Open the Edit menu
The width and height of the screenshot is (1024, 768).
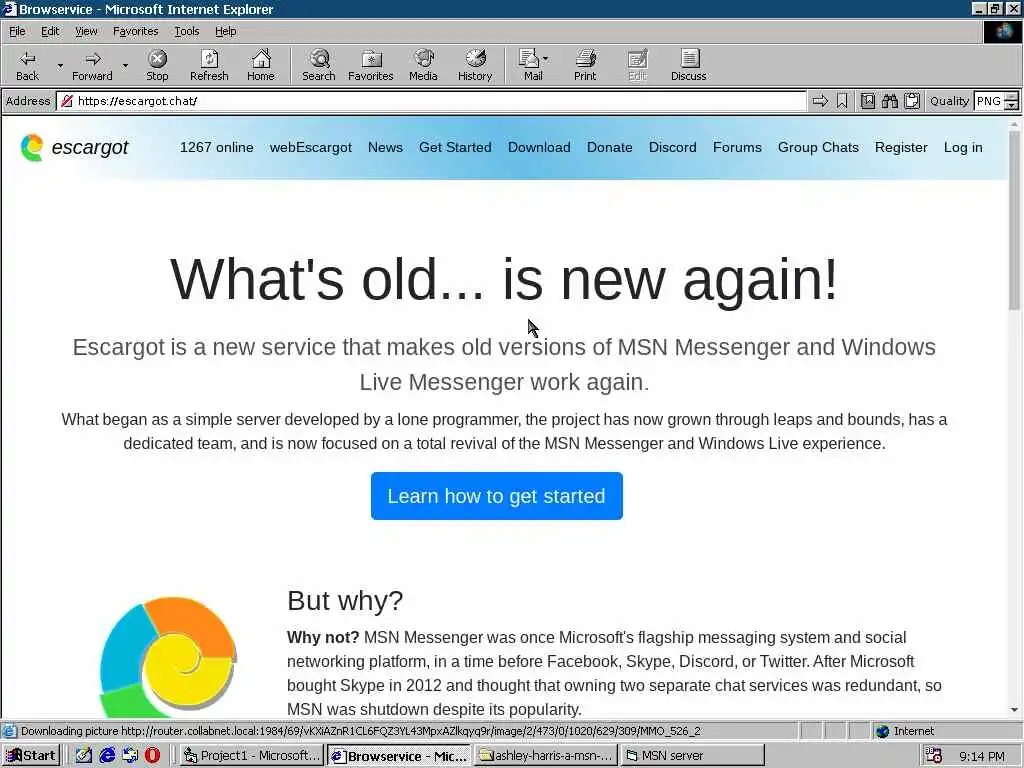(x=50, y=31)
